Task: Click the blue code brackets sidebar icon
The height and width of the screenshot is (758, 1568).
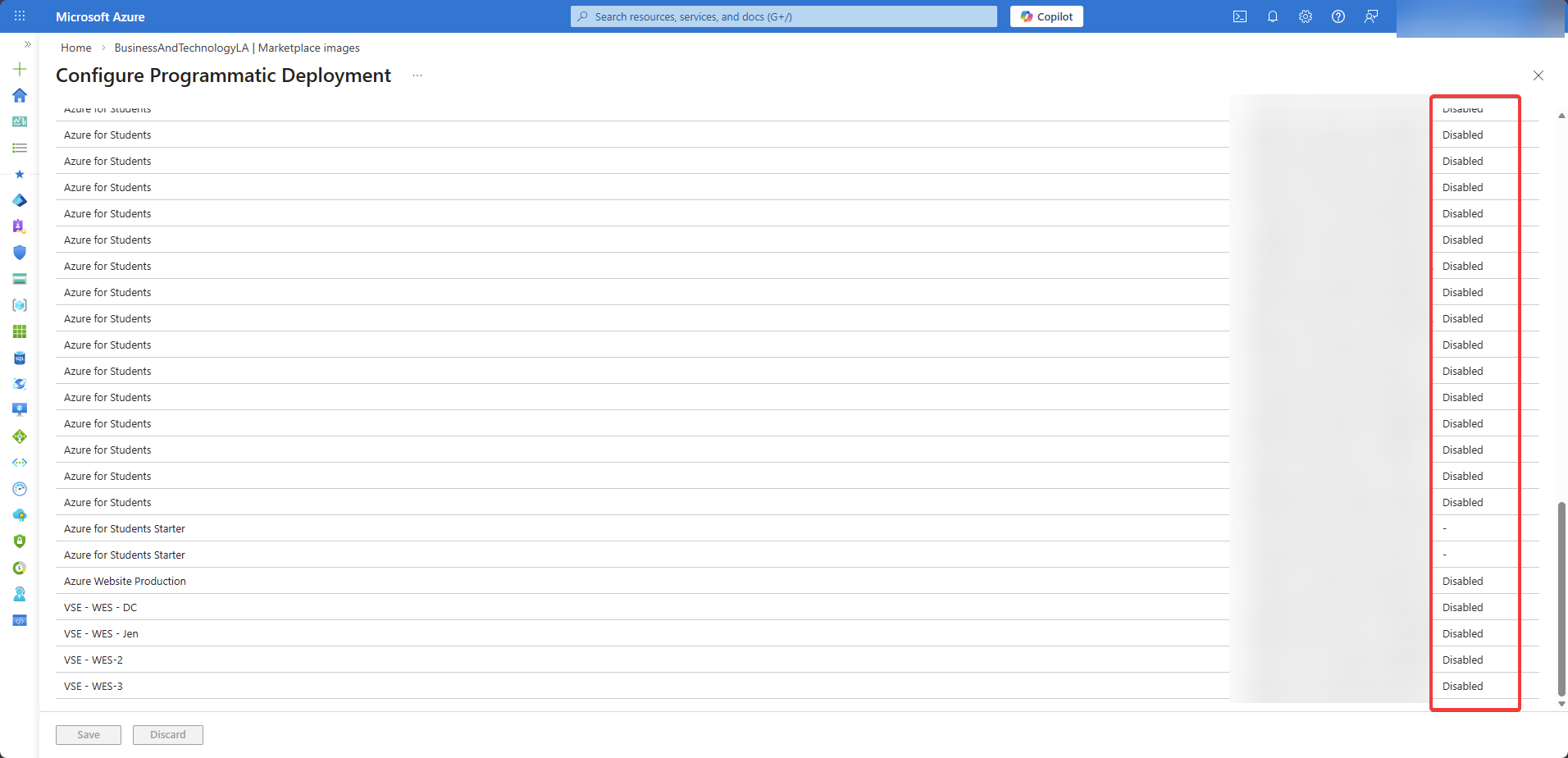Action: point(20,620)
